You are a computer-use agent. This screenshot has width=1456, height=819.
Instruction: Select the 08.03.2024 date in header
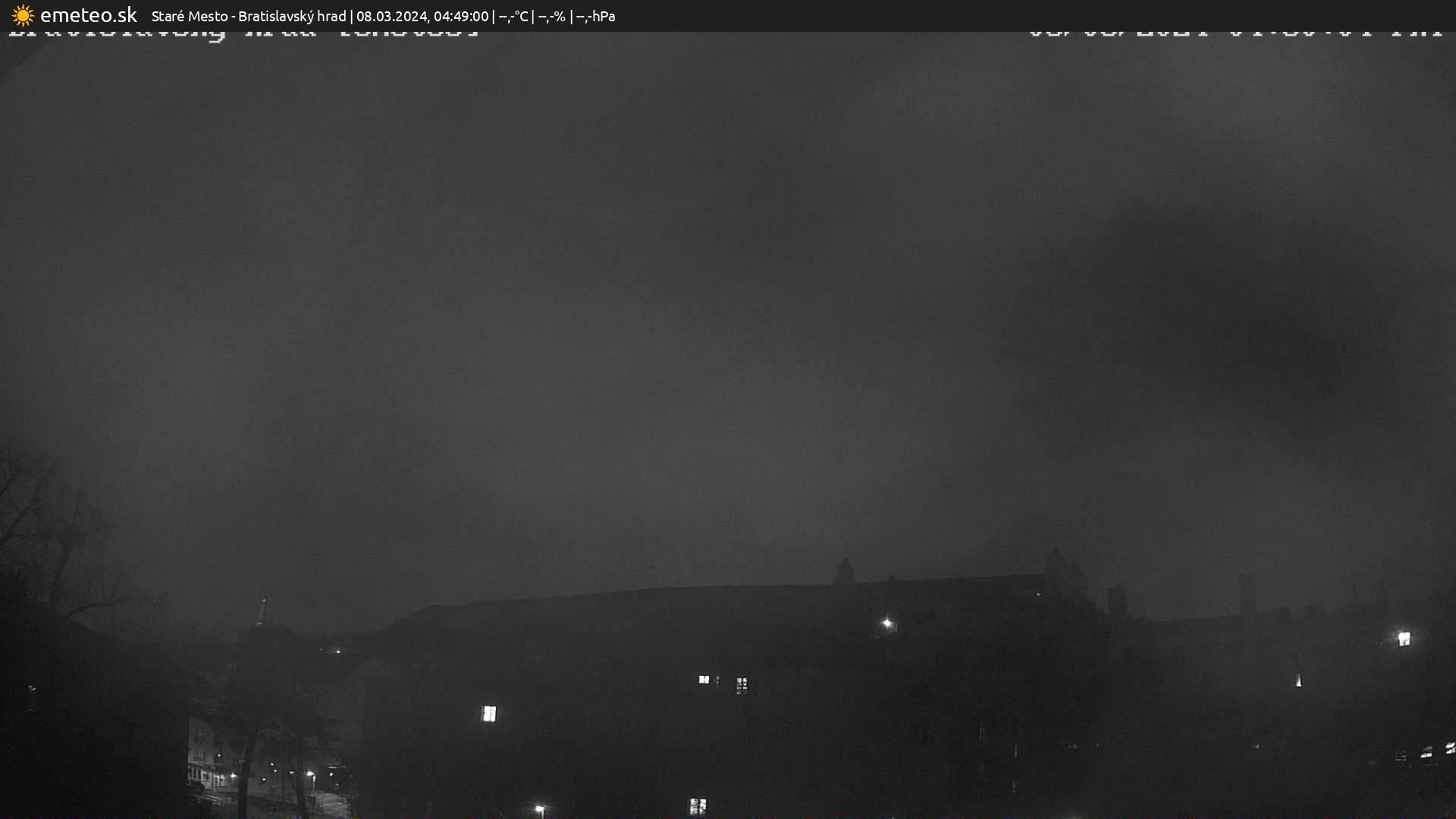pos(391,16)
